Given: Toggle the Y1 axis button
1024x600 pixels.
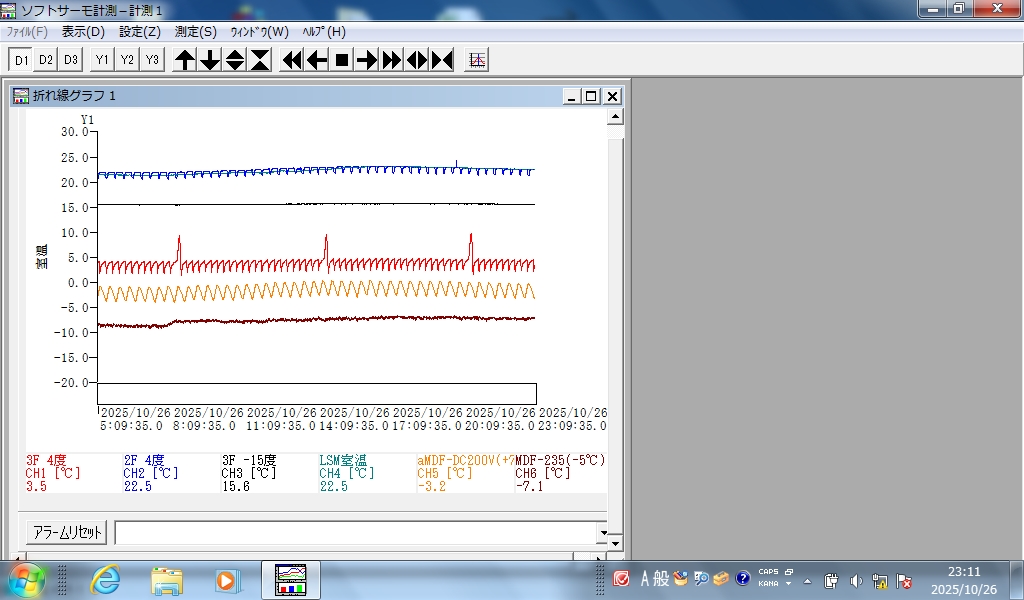Looking at the screenshot, I should click(x=102, y=60).
